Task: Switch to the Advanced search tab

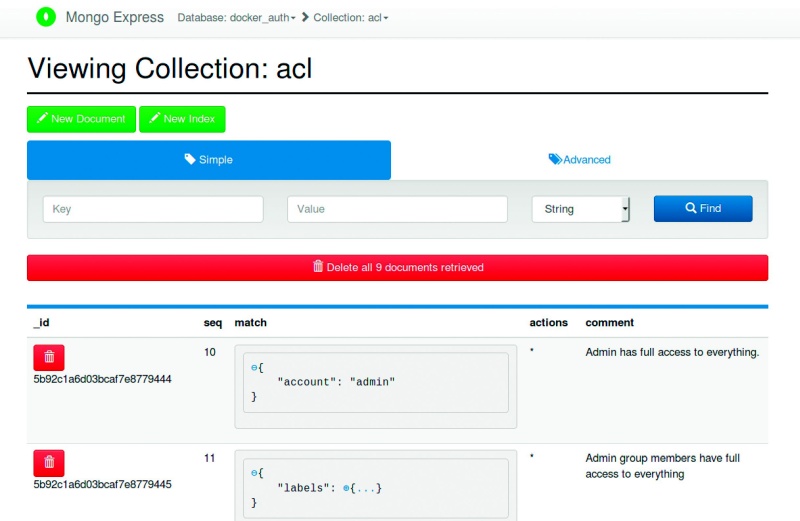Action: point(580,160)
